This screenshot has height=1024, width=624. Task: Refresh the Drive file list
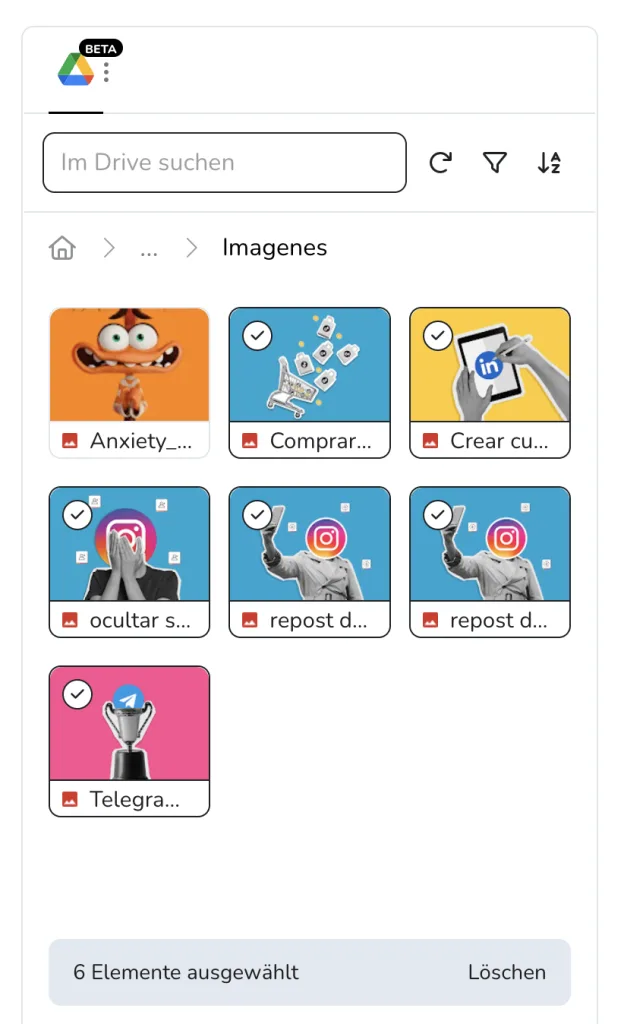[x=440, y=163]
